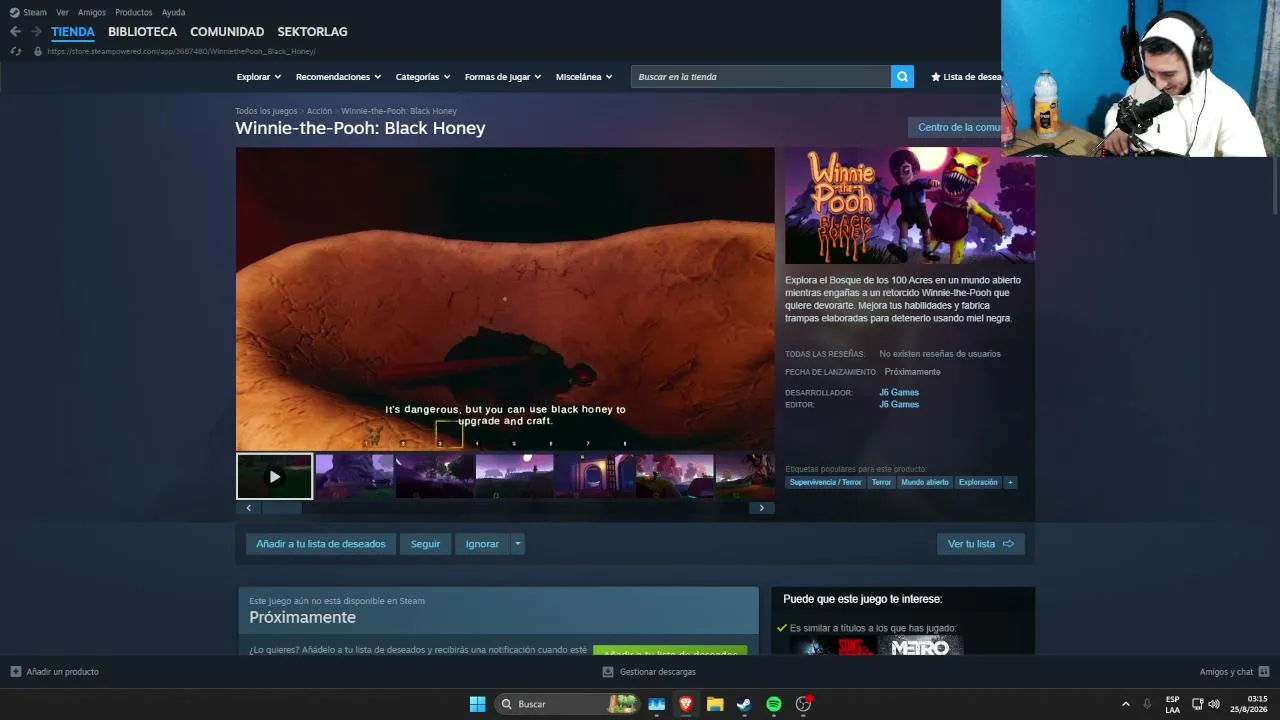Open the dropdown arrow next to Ignorar

click(517, 544)
